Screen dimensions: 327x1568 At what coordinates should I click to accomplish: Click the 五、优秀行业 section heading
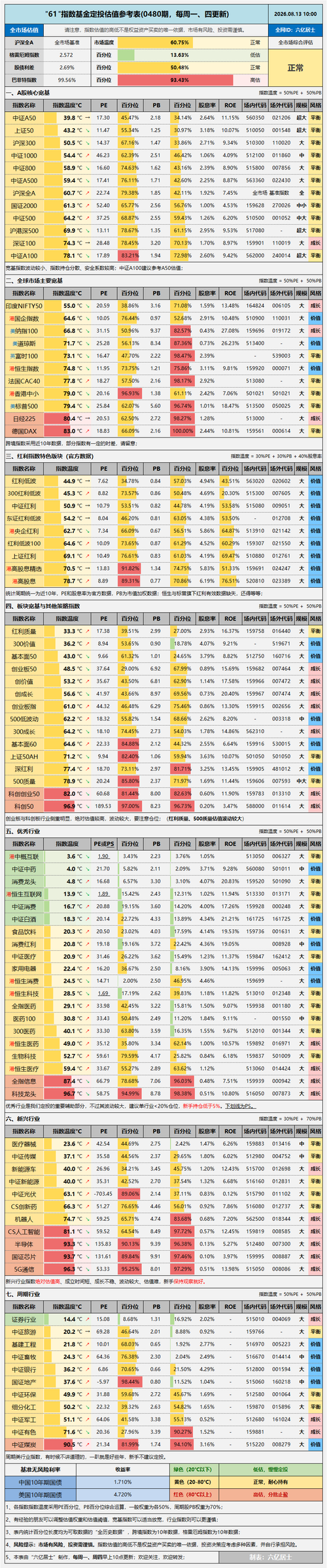click(23, 831)
